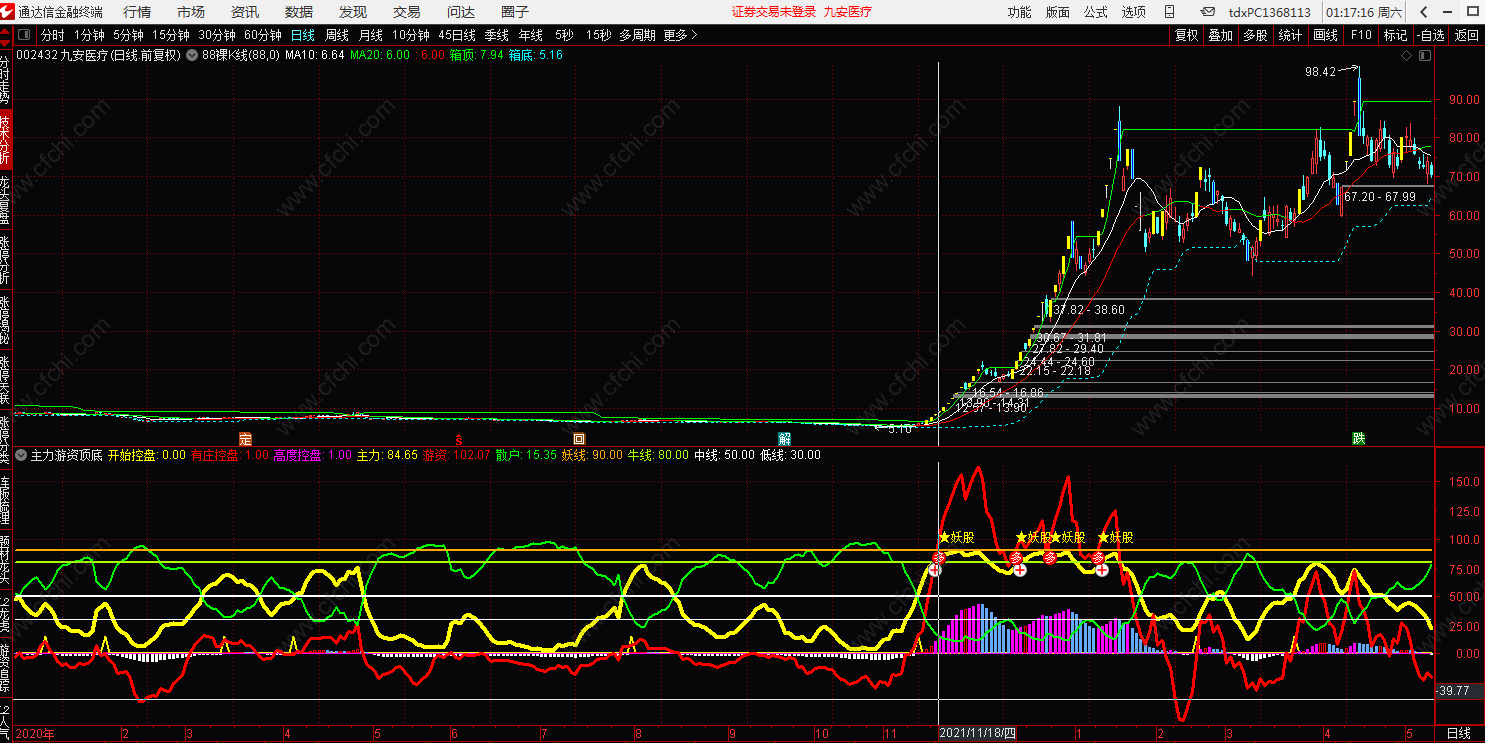Click the panel layout icon left of 分时
The width and height of the screenshot is (1485, 743).
pyautogui.click(x=25, y=35)
